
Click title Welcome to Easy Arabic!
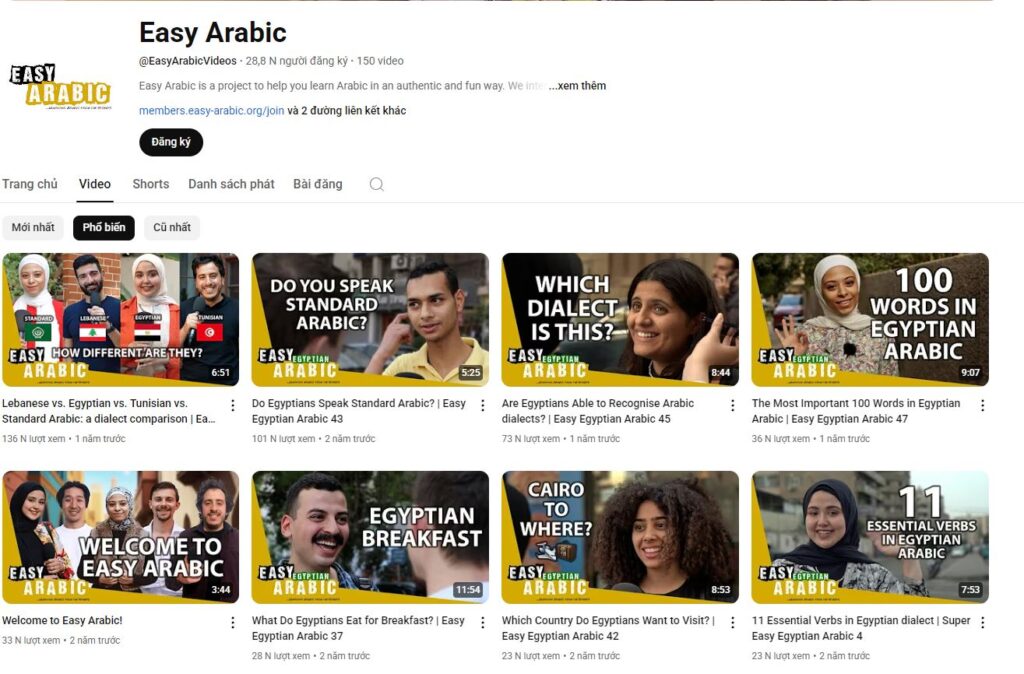coord(62,620)
